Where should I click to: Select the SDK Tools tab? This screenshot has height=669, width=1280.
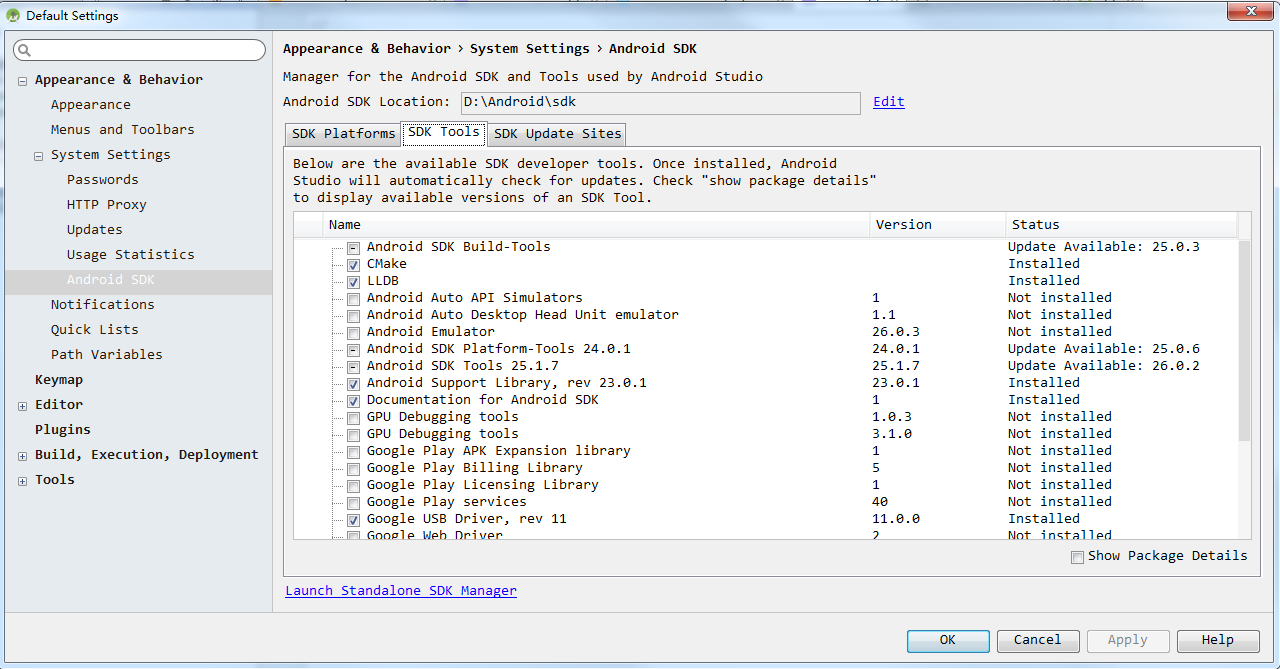pos(444,132)
